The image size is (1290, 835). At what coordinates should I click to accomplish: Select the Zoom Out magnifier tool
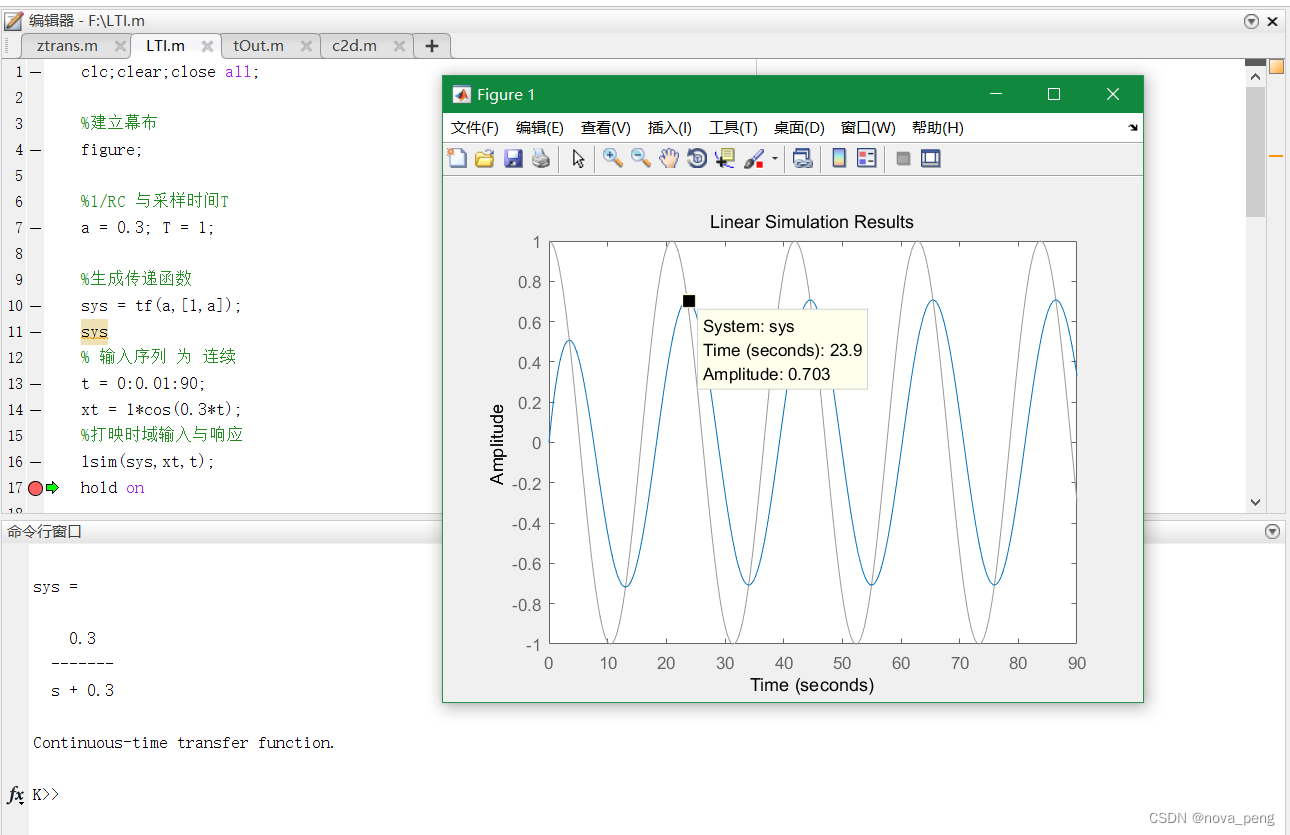pos(641,158)
